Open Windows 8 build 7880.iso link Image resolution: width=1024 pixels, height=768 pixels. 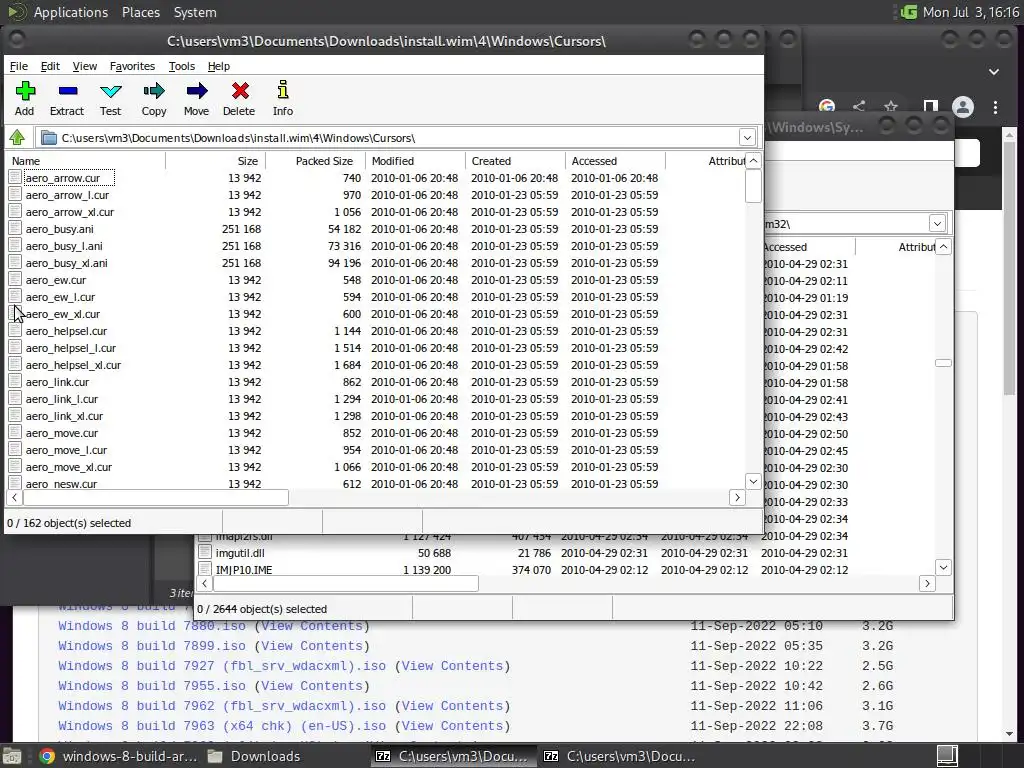point(152,626)
